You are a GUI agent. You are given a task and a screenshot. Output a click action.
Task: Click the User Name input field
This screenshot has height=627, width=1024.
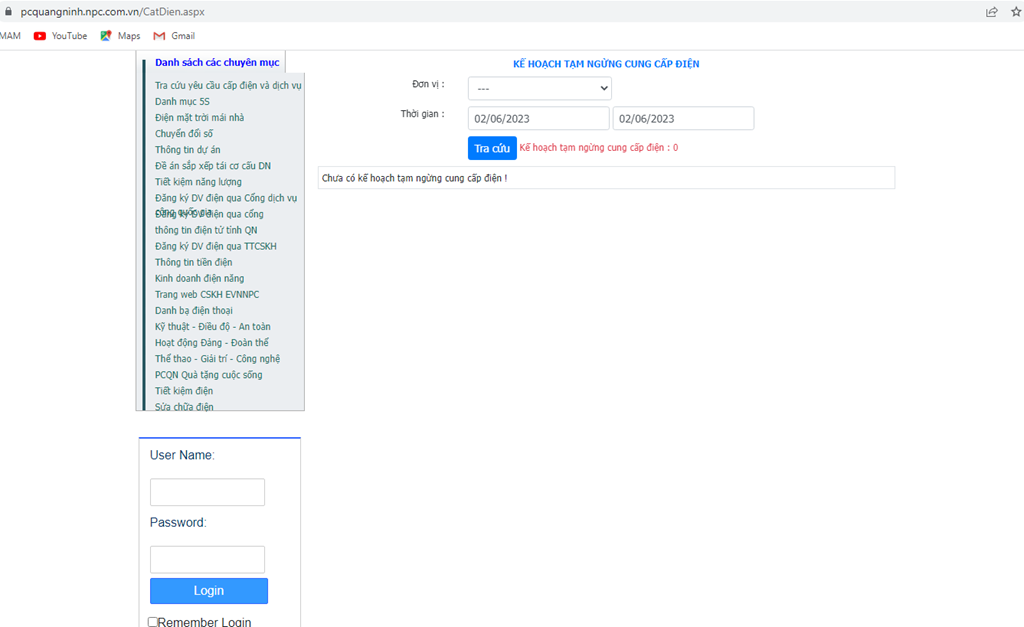(207, 492)
